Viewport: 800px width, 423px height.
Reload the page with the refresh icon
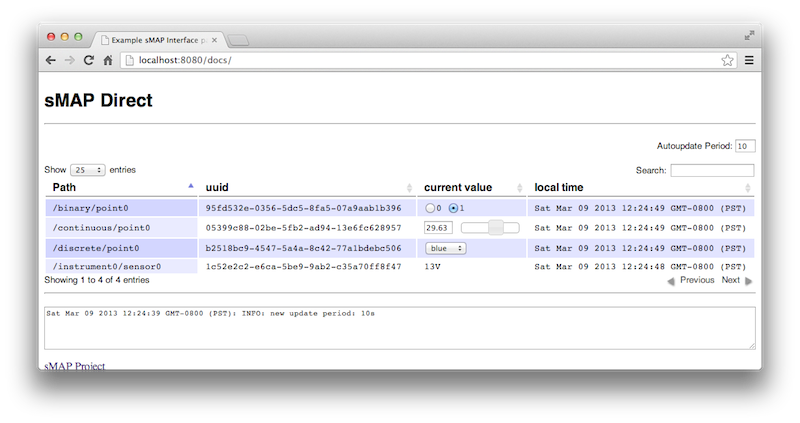tap(89, 60)
